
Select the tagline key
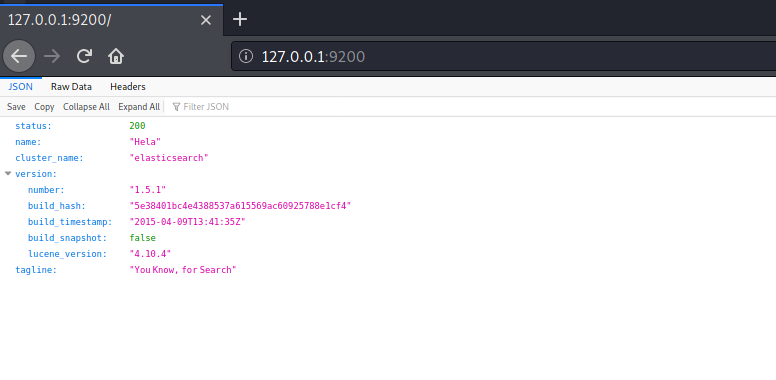pyautogui.click(x=36, y=270)
